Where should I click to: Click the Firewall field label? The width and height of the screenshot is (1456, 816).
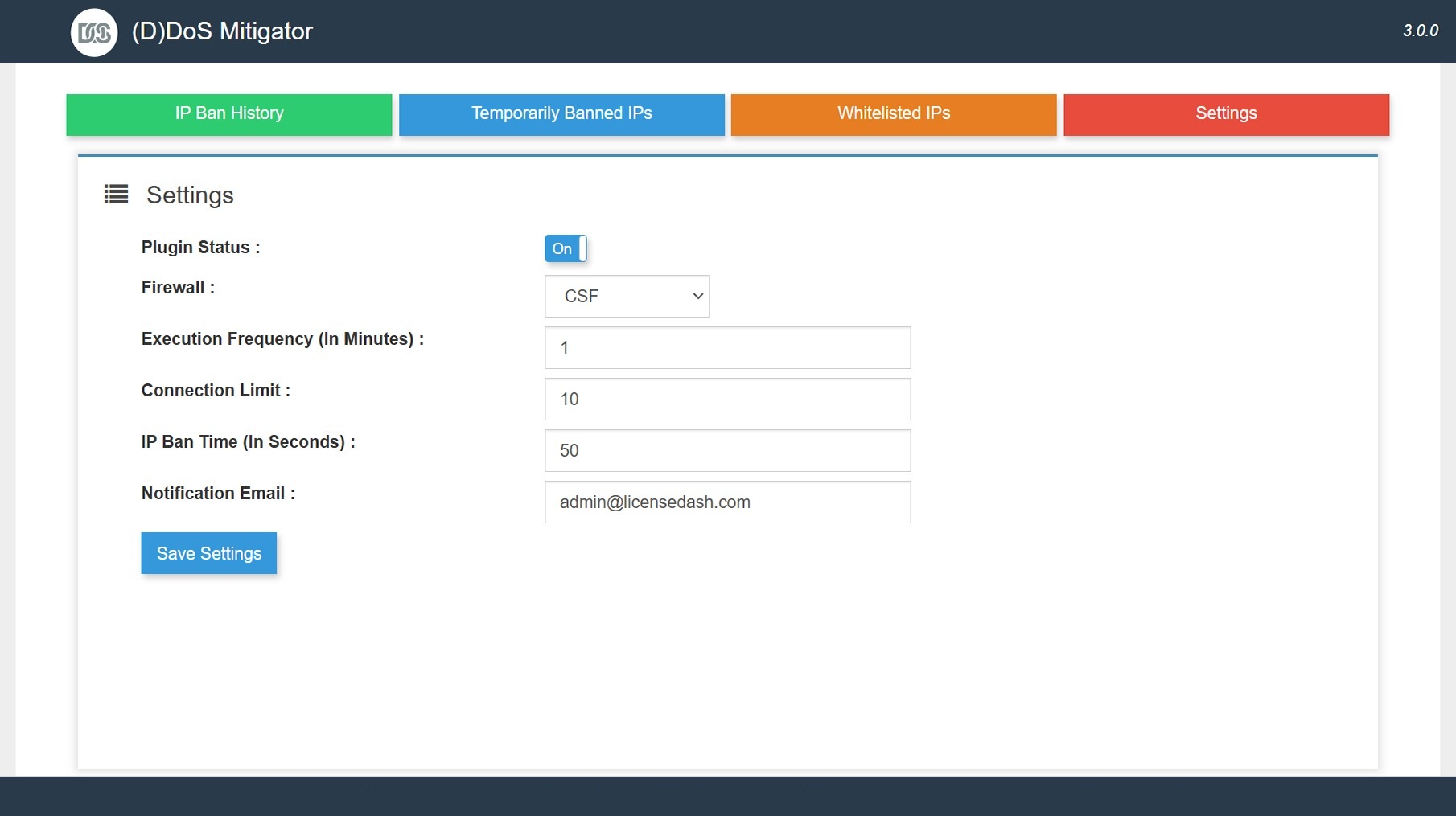tap(178, 288)
